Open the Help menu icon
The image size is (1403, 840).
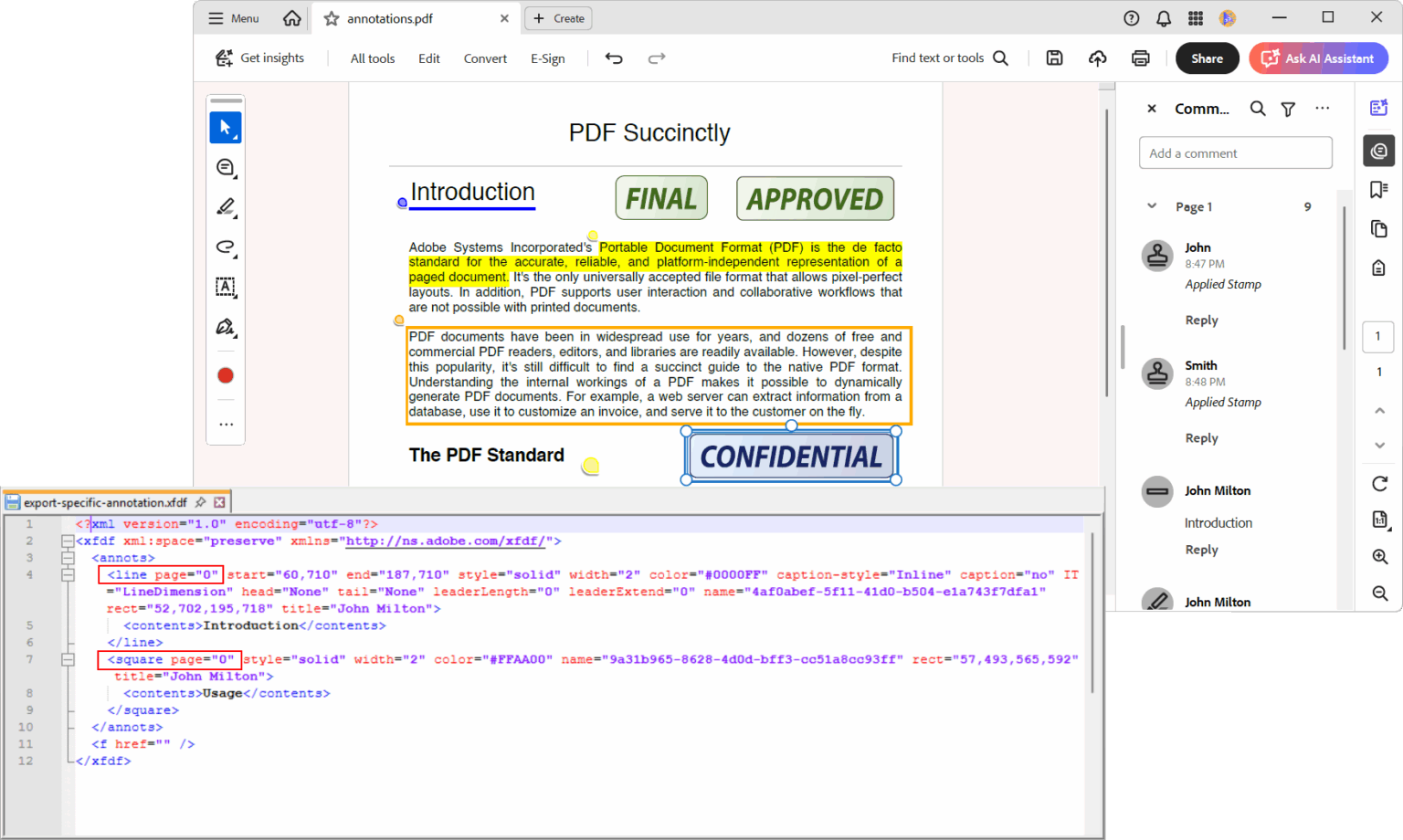(1132, 18)
